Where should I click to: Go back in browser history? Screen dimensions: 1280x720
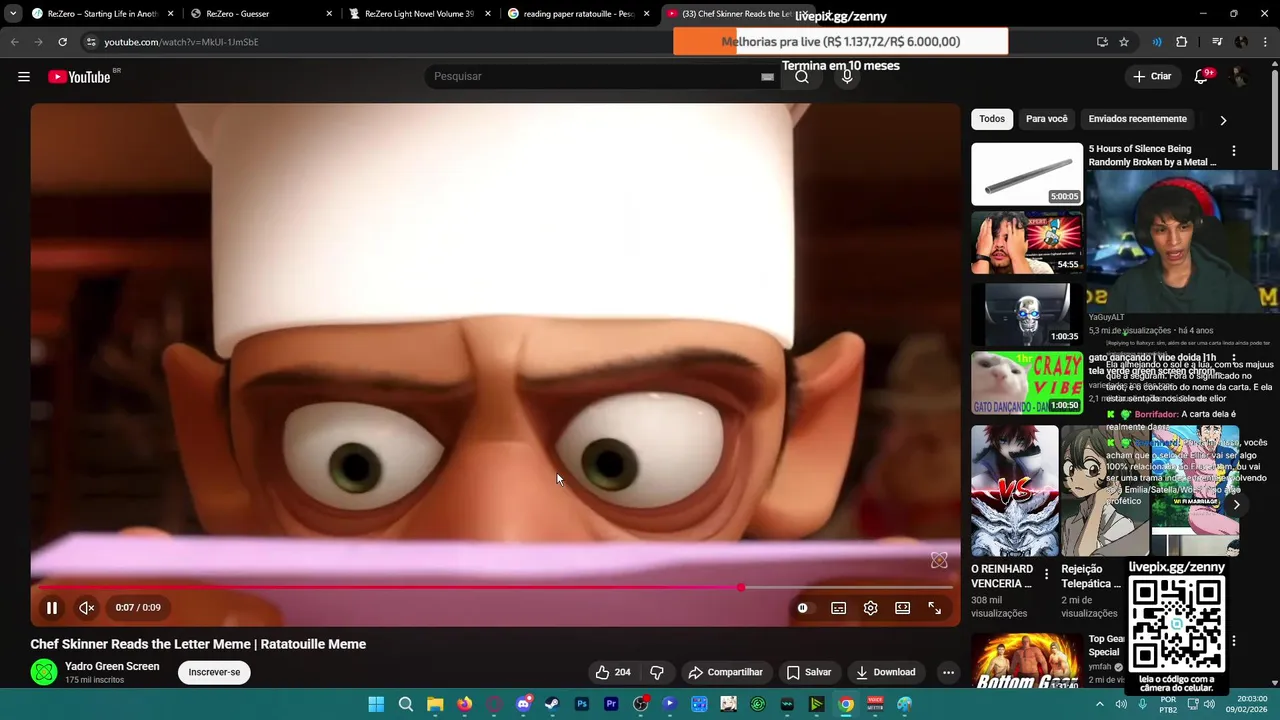point(14,42)
